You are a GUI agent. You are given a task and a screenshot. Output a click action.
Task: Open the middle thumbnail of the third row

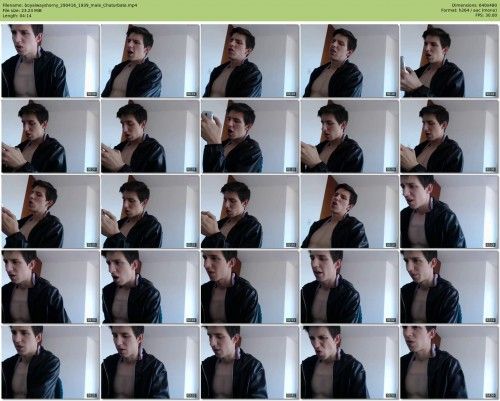click(x=250, y=211)
